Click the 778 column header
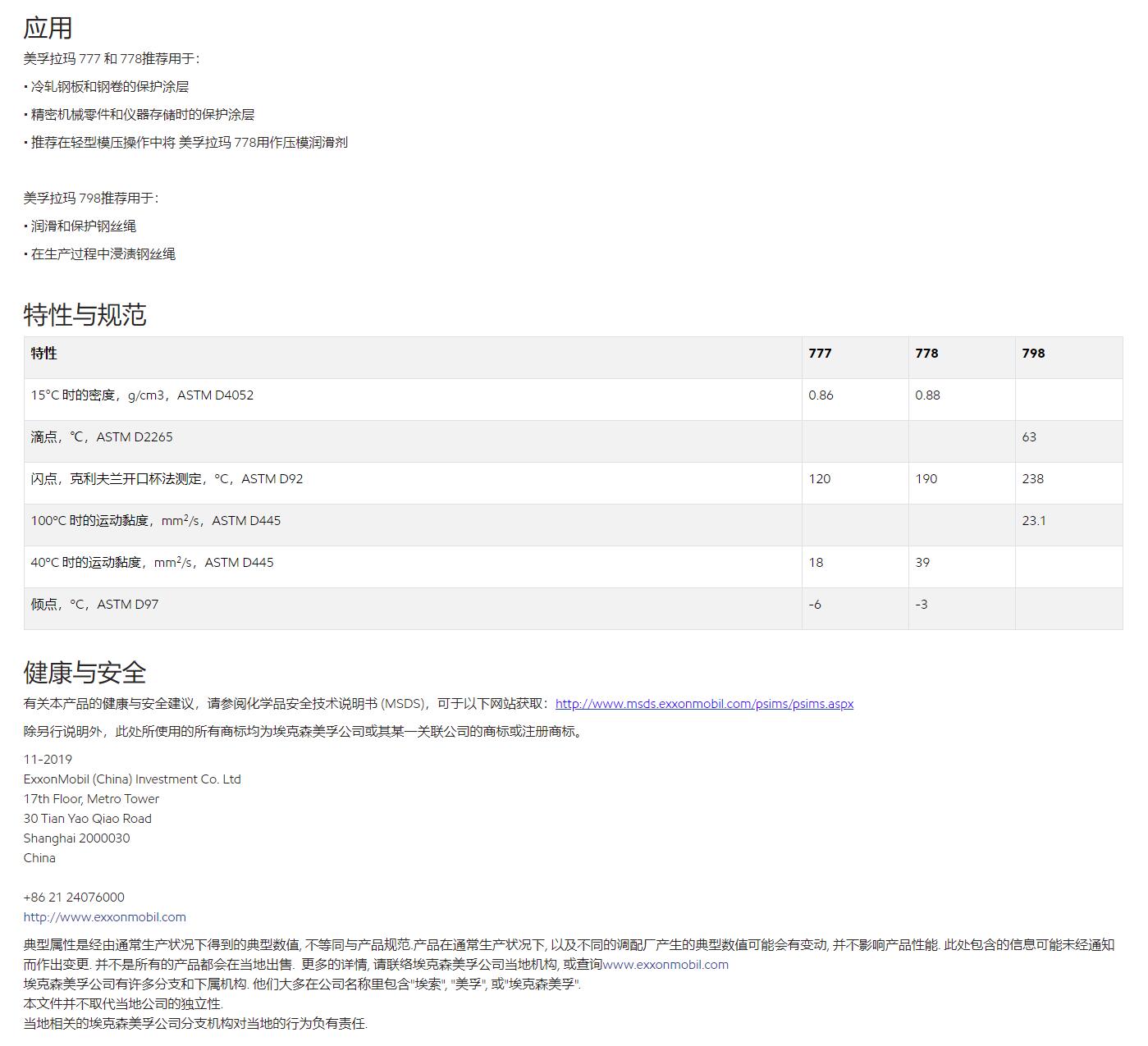1148x1046 pixels. pos(926,354)
